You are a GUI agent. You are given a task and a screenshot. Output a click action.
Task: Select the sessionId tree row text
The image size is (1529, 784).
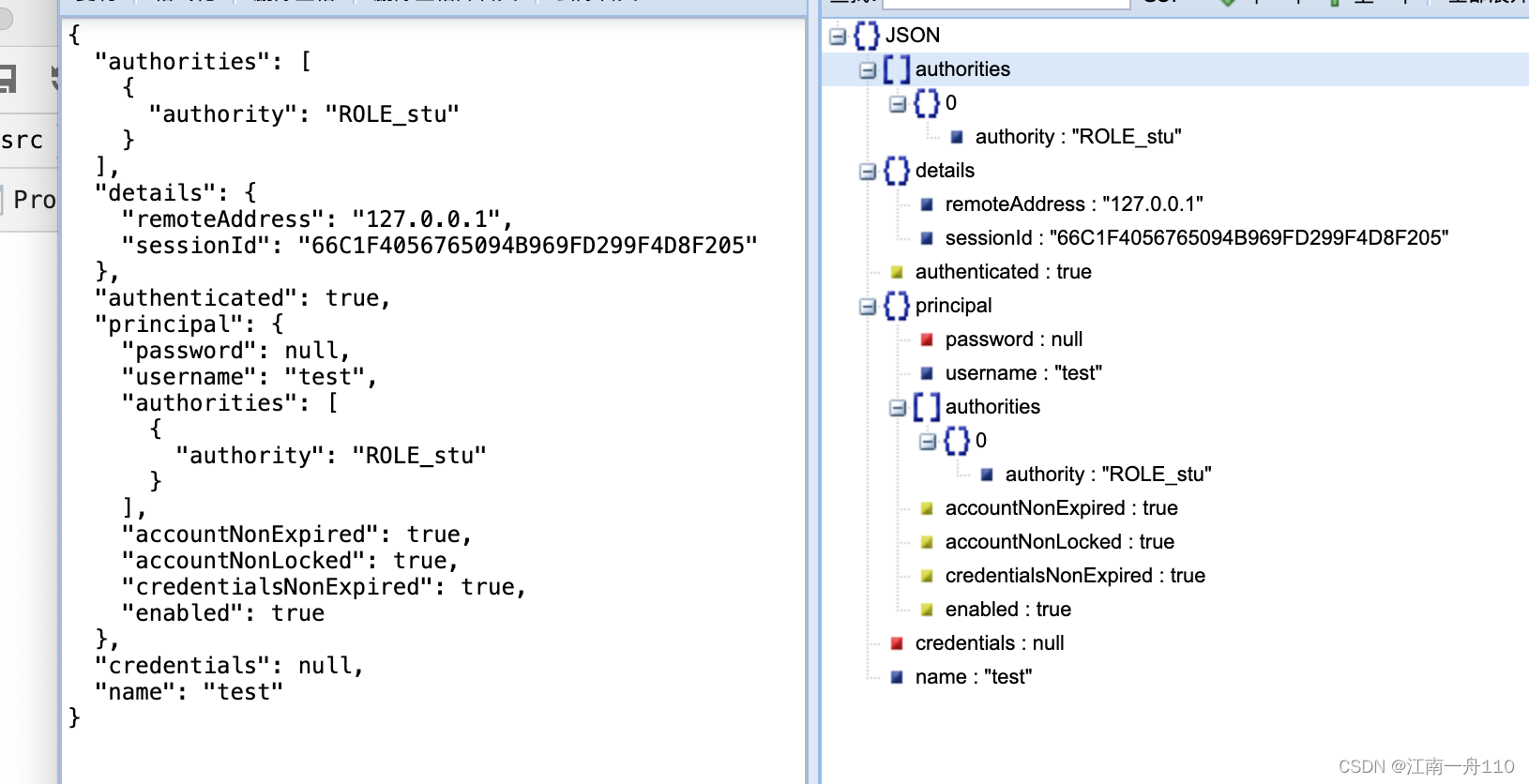(1197, 238)
